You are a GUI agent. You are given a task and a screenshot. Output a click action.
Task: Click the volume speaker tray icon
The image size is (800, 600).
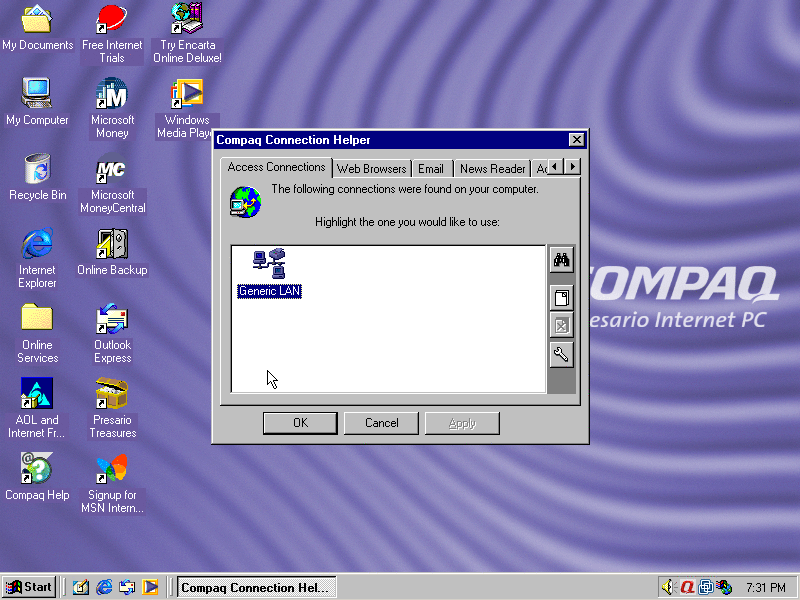[x=669, y=587]
